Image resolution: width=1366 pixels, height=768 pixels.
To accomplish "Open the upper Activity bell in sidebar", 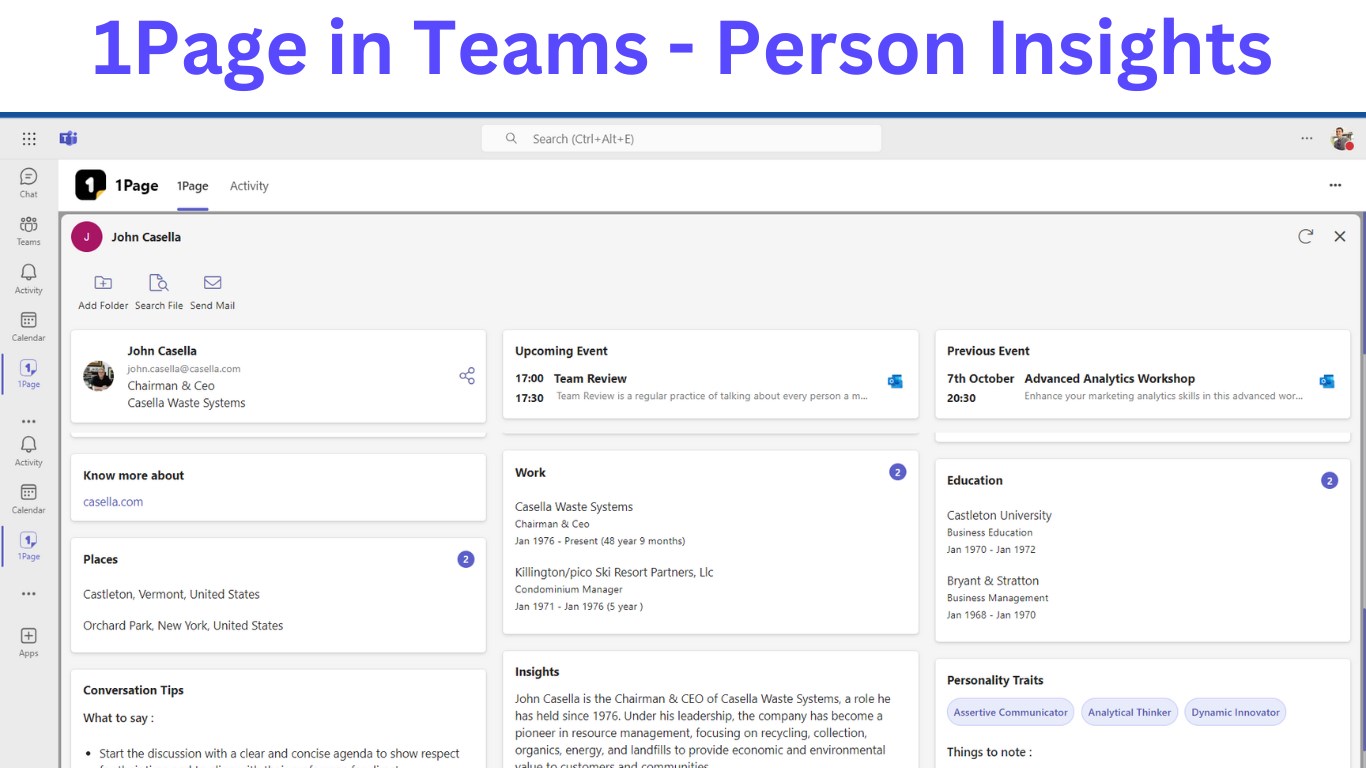I will point(29,278).
